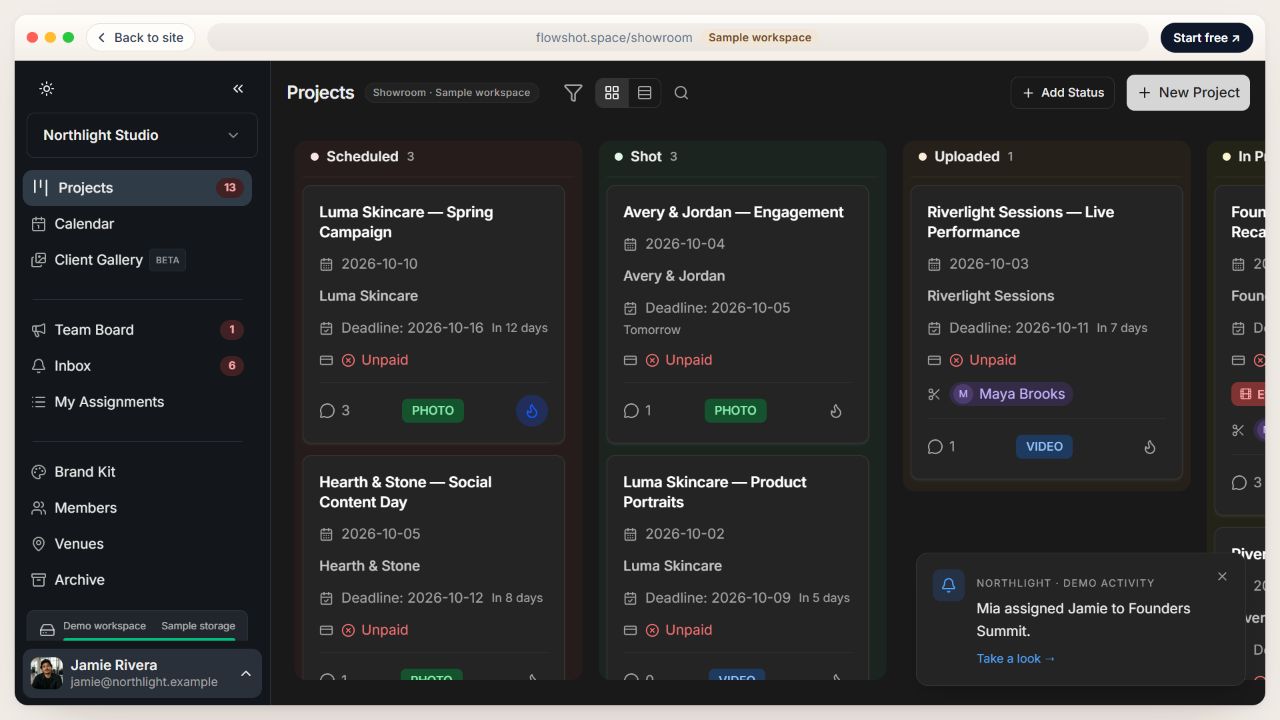This screenshot has height=720, width=1280.
Task: Open comments on Luma Skincare Spring Campaign card
Action: pos(335,411)
